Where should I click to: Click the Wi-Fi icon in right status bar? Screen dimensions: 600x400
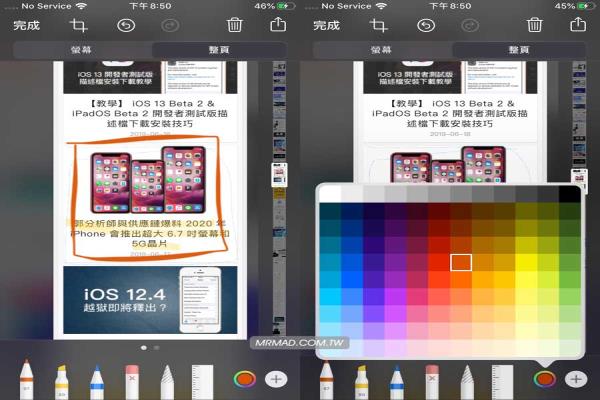click(x=381, y=6)
